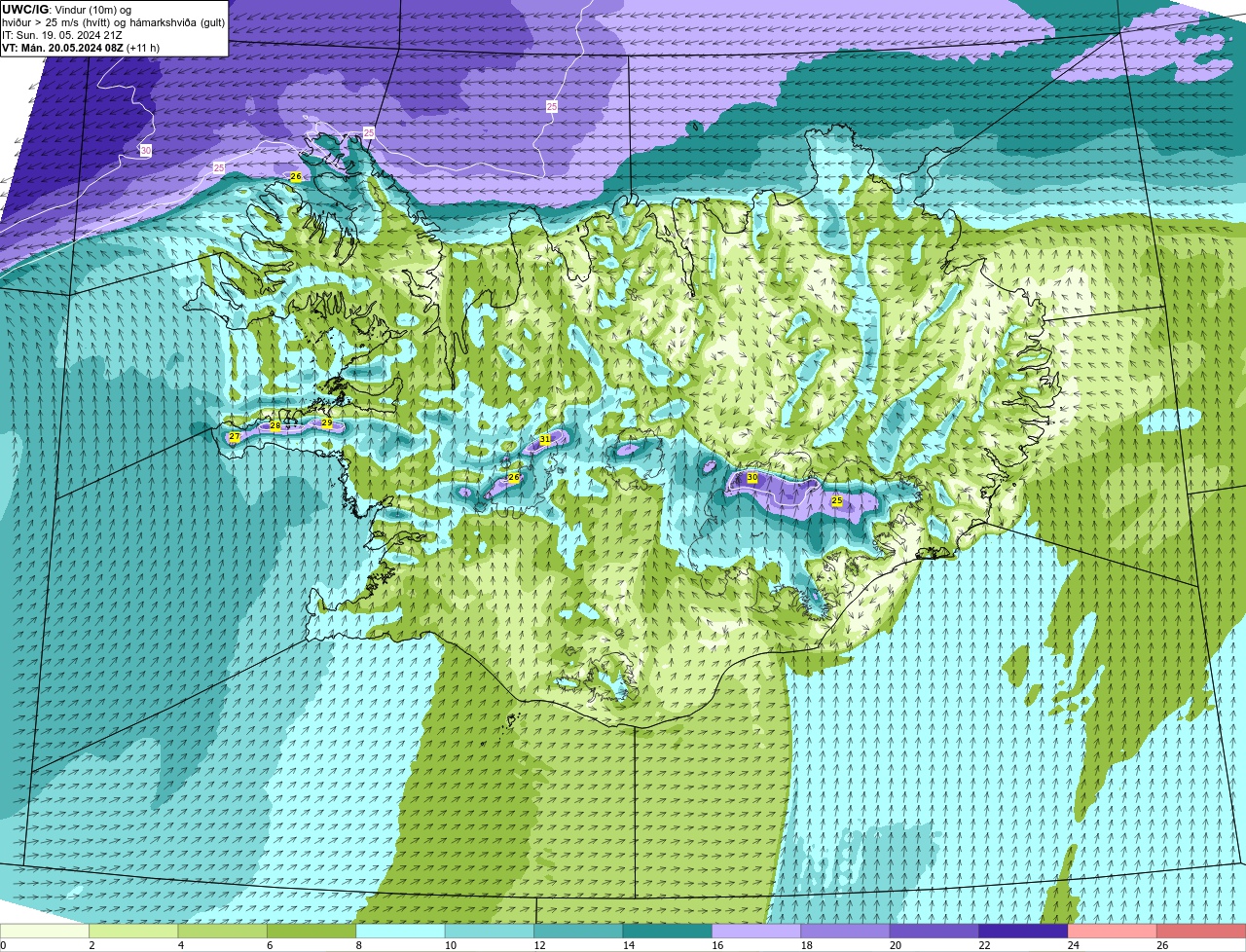Click the 2–4 m/s legend color swatch

[x=133, y=932]
